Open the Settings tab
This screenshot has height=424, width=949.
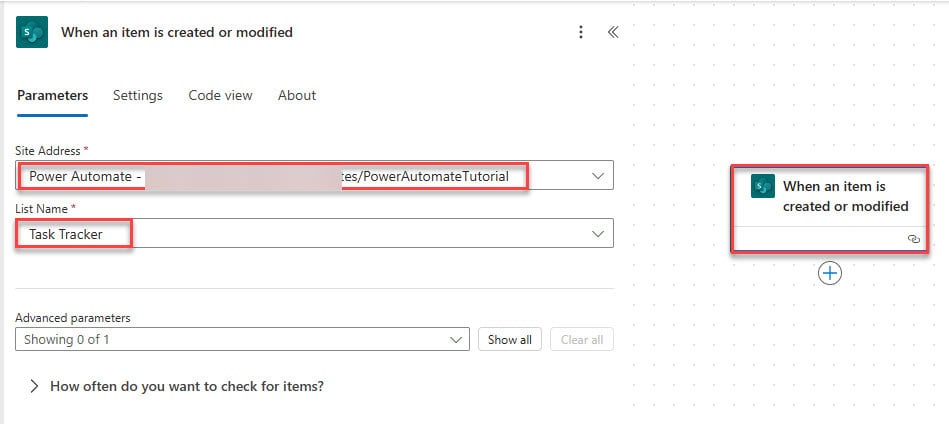pos(138,96)
